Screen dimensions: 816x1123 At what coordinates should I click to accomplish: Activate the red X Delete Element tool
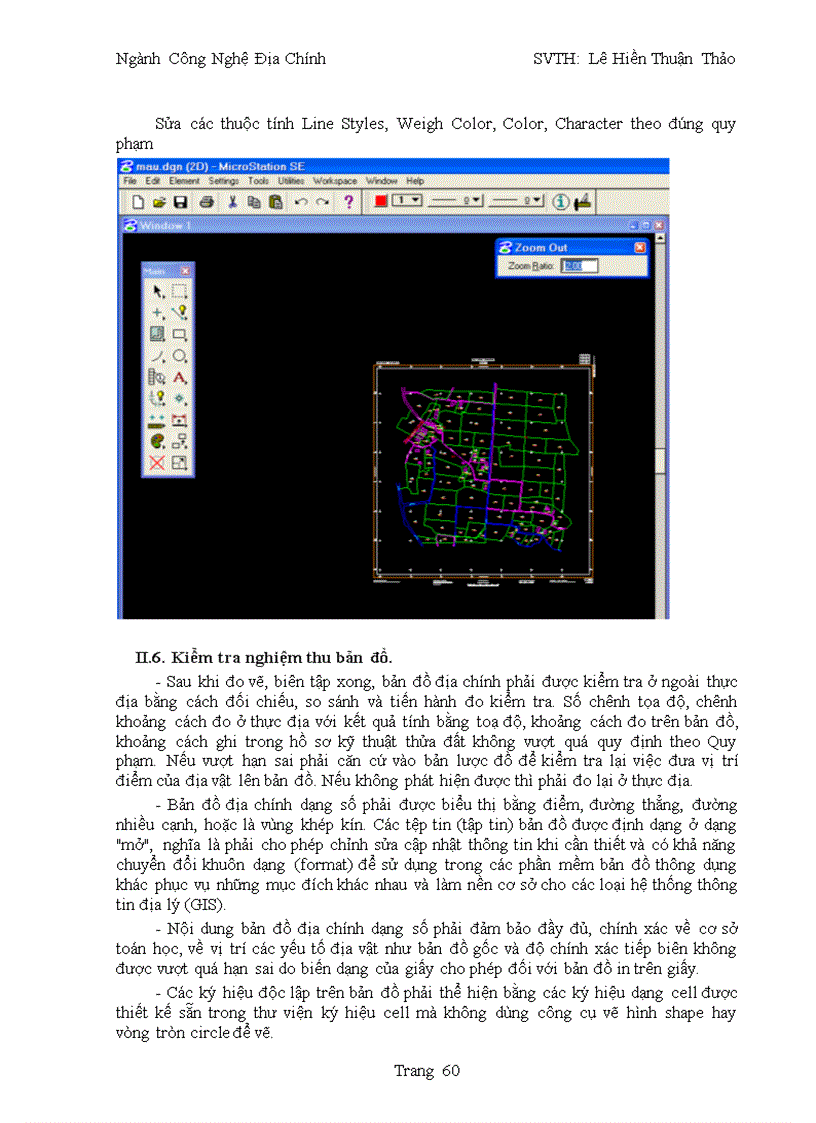157,462
